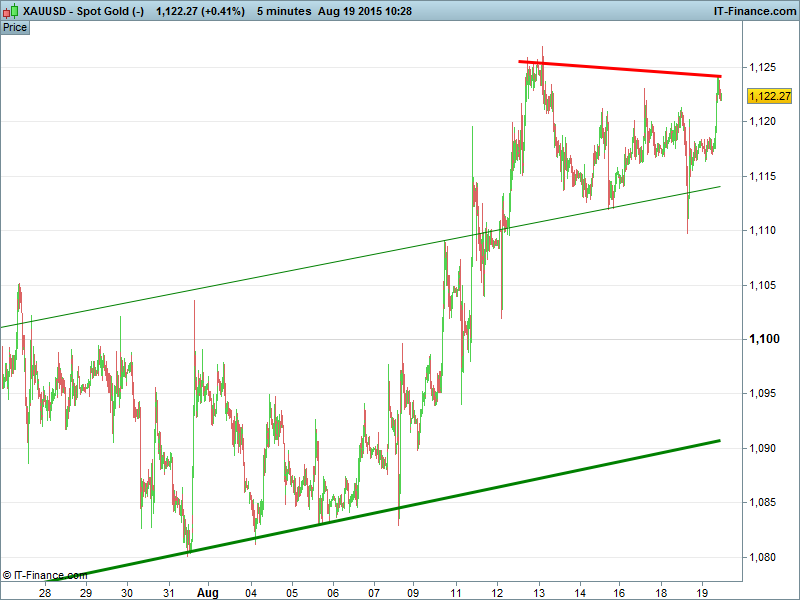Click the Aug label on the time axis
This screenshot has height=600, width=800.
point(208,592)
